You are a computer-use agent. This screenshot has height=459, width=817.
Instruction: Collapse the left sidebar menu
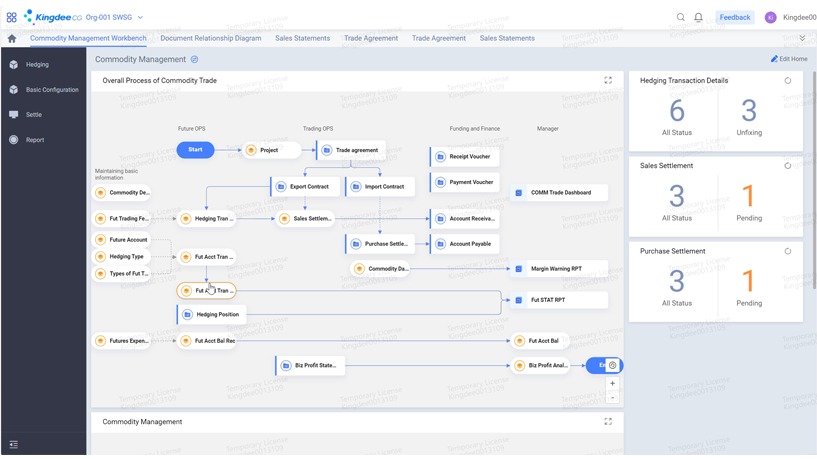13,444
